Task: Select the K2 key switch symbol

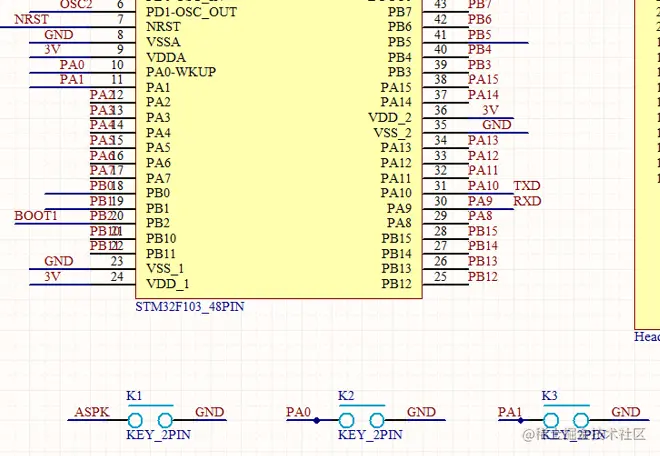Action: [362, 417]
